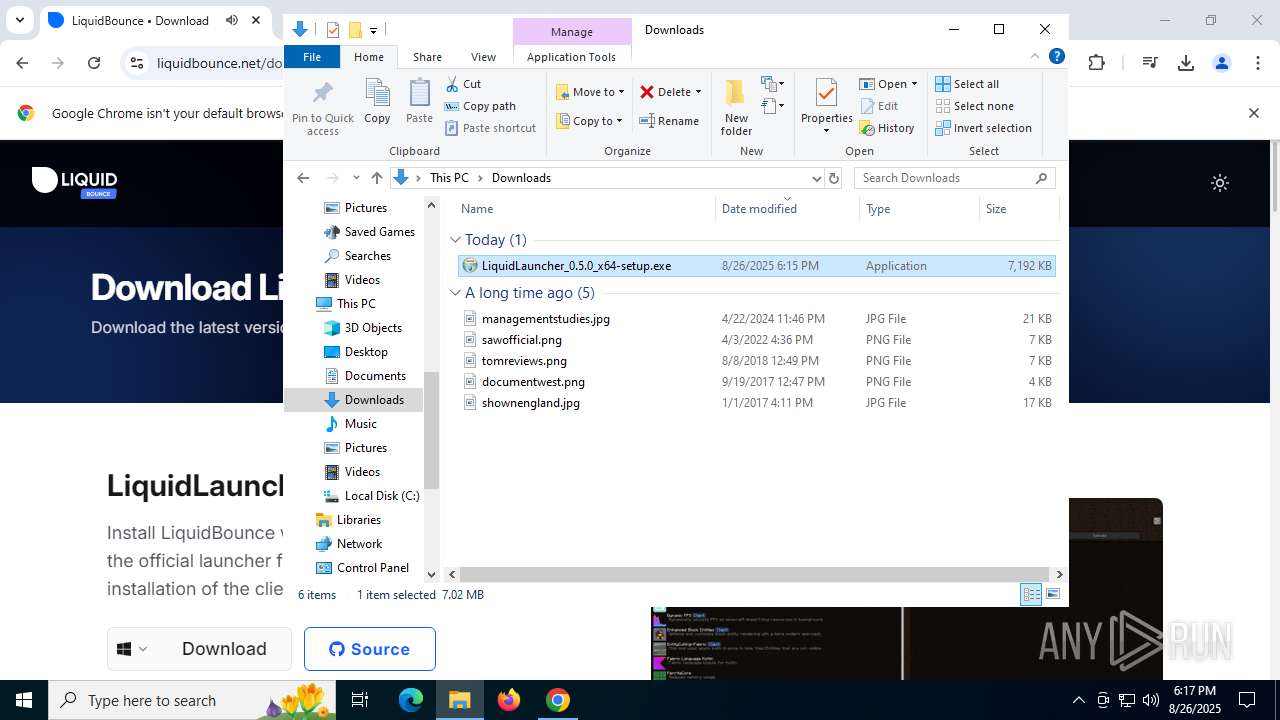
Task: Collapse the A long time ago group
Action: 455,293
